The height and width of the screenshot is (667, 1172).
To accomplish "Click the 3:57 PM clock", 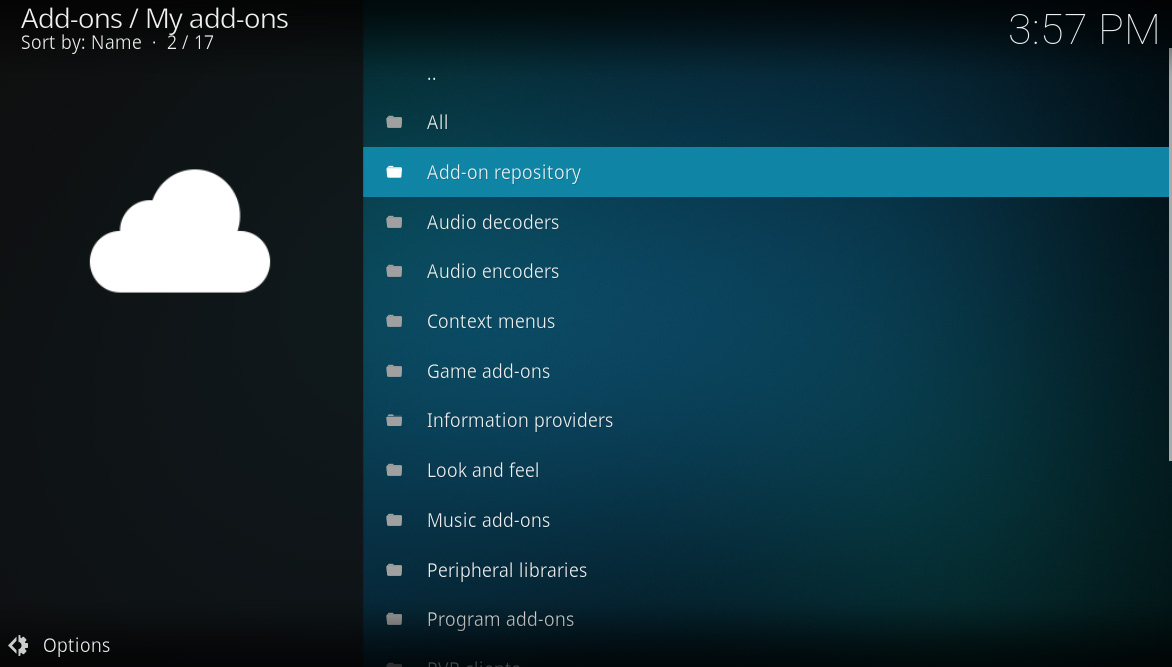I will (x=1084, y=30).
